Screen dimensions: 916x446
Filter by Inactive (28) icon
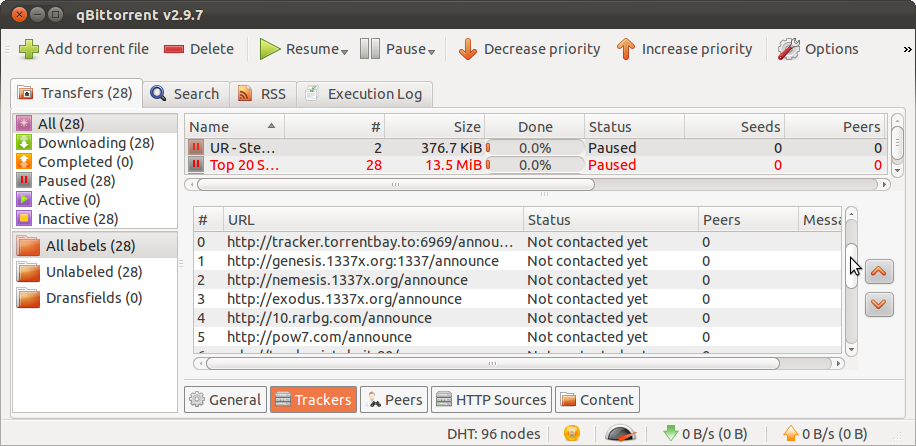click(x=24, y=219)
